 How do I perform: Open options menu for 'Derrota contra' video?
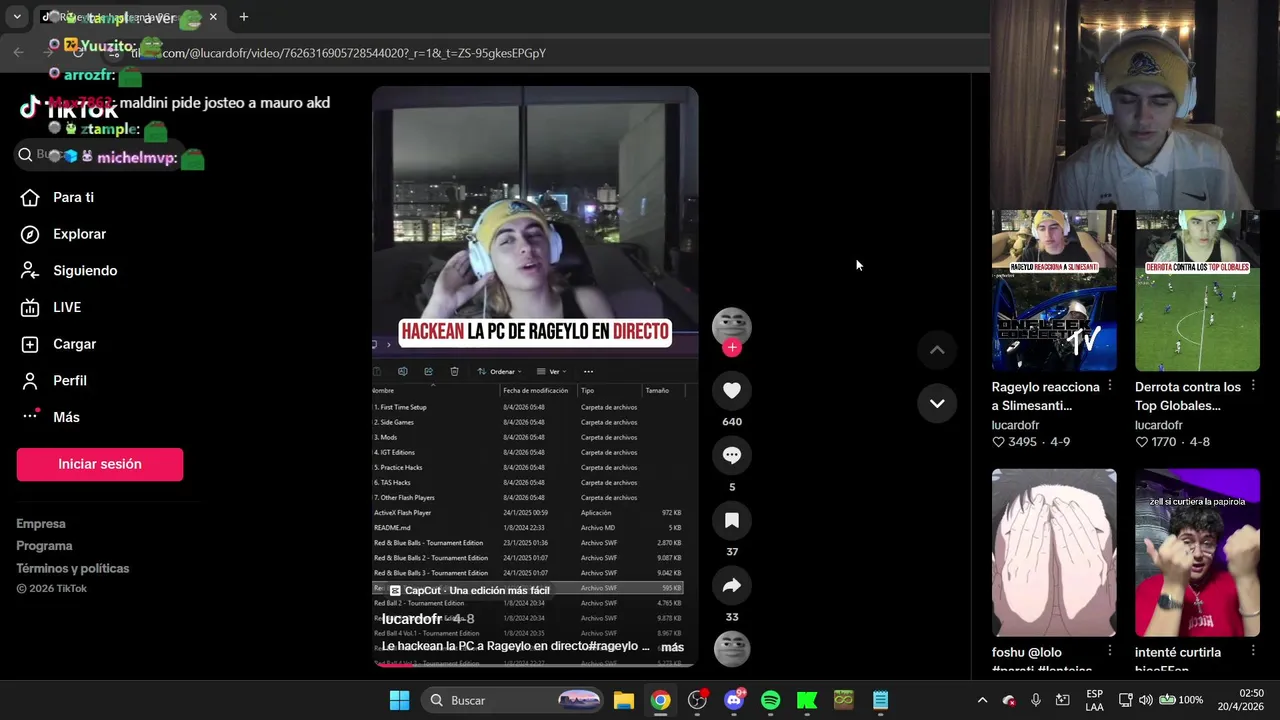pos(1253,387)
